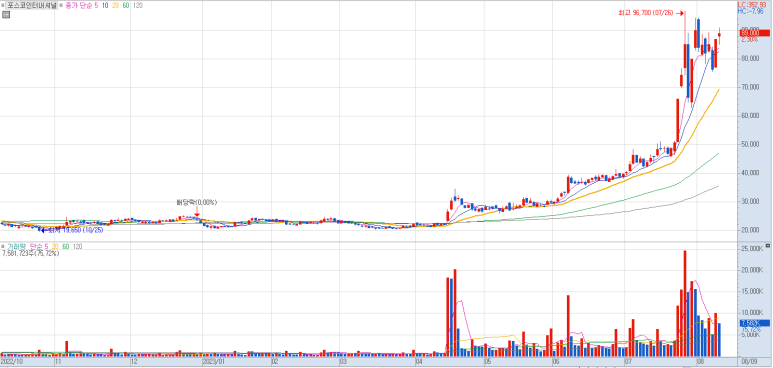Click the blue current volume tag
This screenshot has height=368, width=773.
[754, 323]
